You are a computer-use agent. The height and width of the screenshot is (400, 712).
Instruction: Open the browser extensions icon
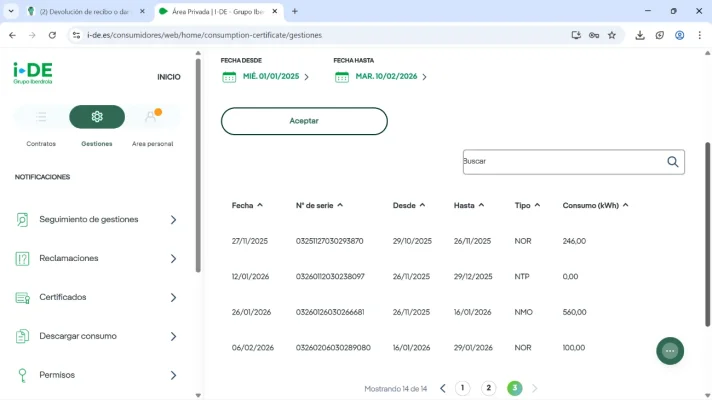point(660,35)
